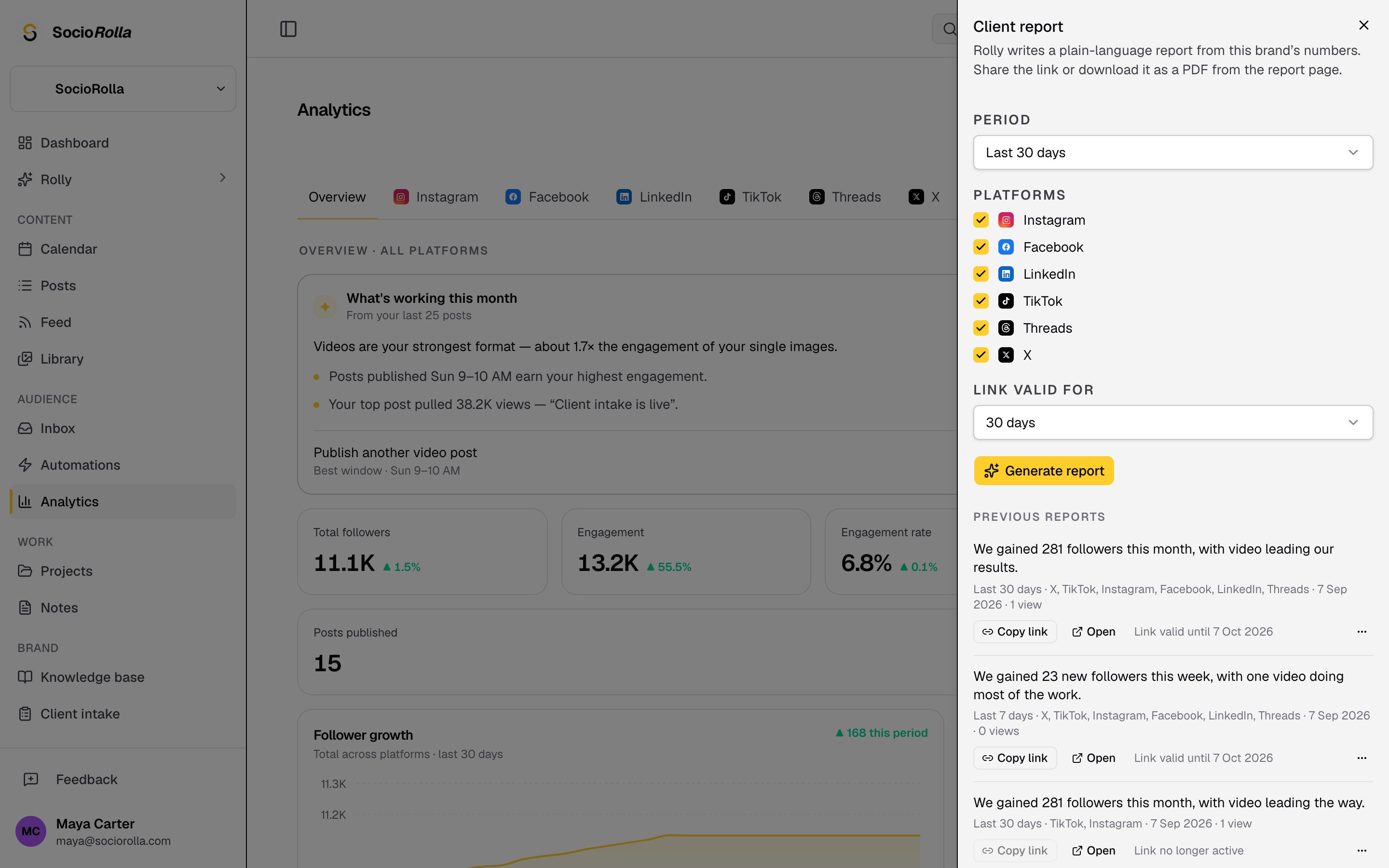Open the Posts list page
This screenshot has width=1389, height=868.
123,285
